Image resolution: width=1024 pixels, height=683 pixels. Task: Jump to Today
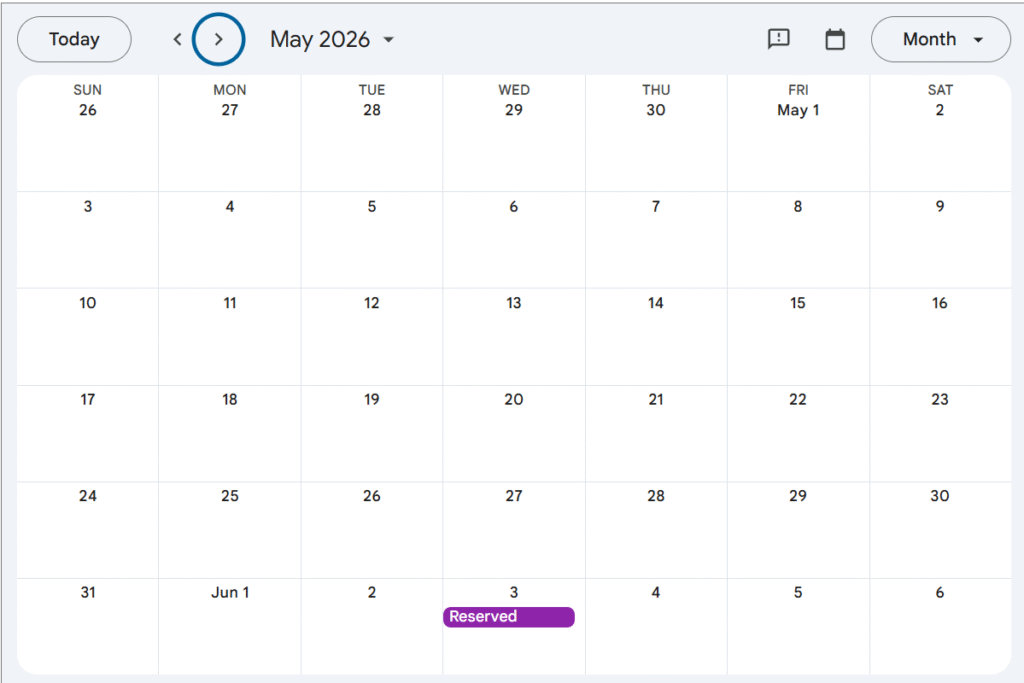point(74,40)
